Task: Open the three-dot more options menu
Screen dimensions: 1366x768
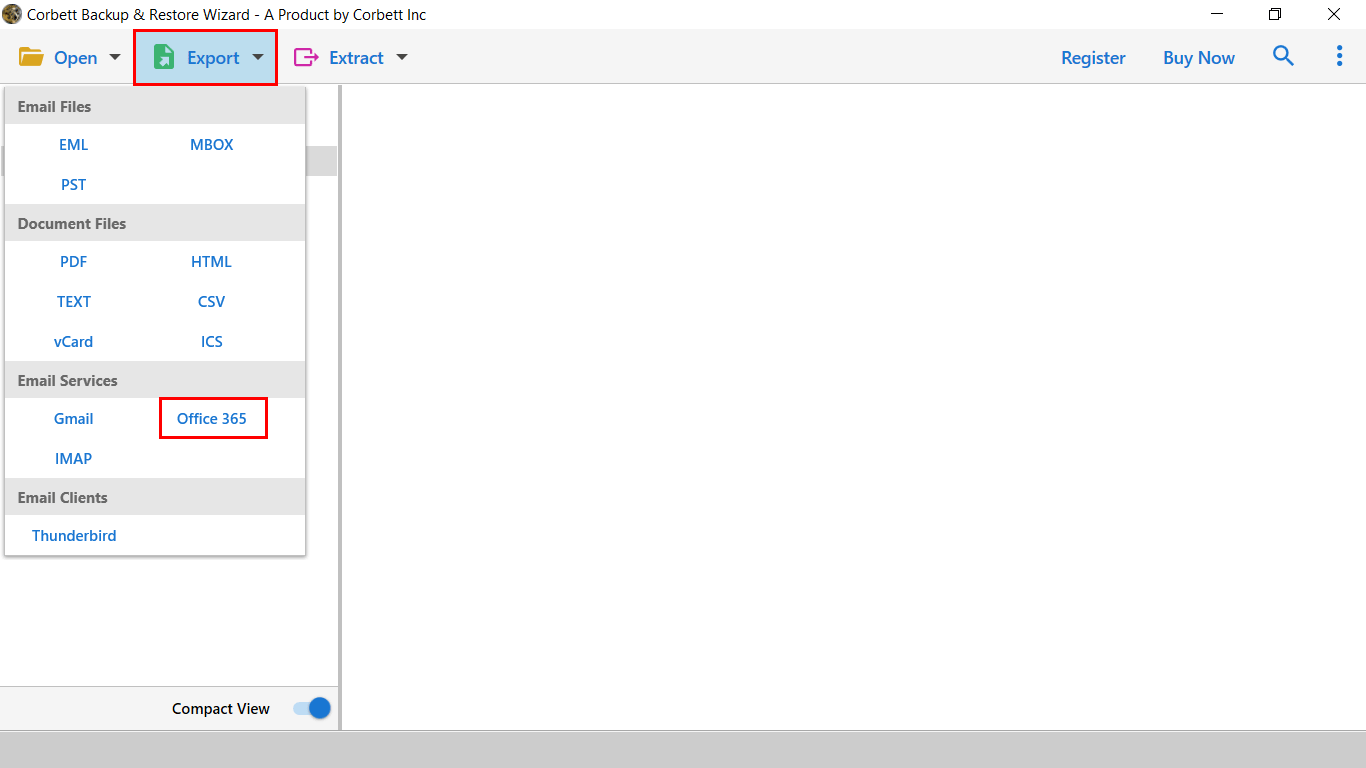Action: pos(1339,56)
